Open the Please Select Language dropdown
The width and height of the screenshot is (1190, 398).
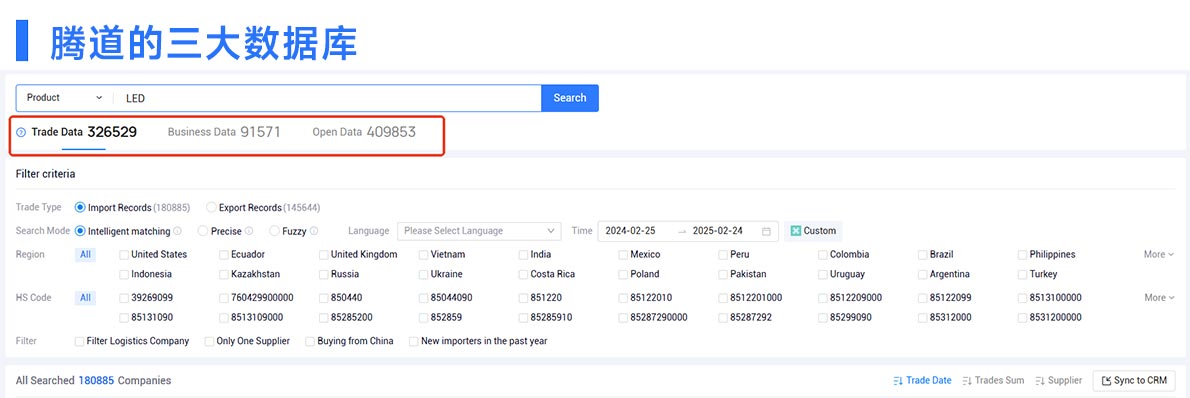tap(479, 231)
